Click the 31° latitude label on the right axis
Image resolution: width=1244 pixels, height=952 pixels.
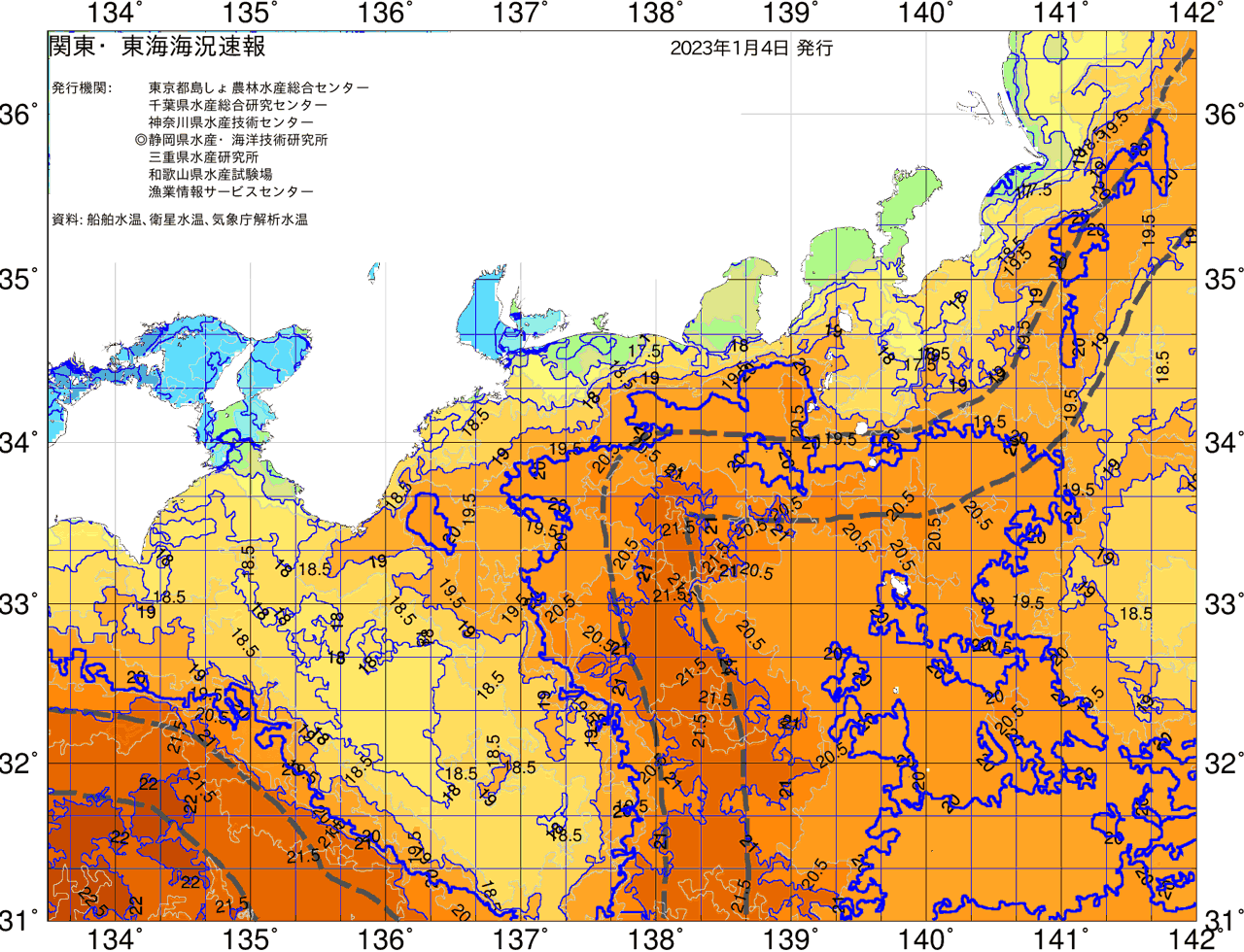[x=1224, y=919]
